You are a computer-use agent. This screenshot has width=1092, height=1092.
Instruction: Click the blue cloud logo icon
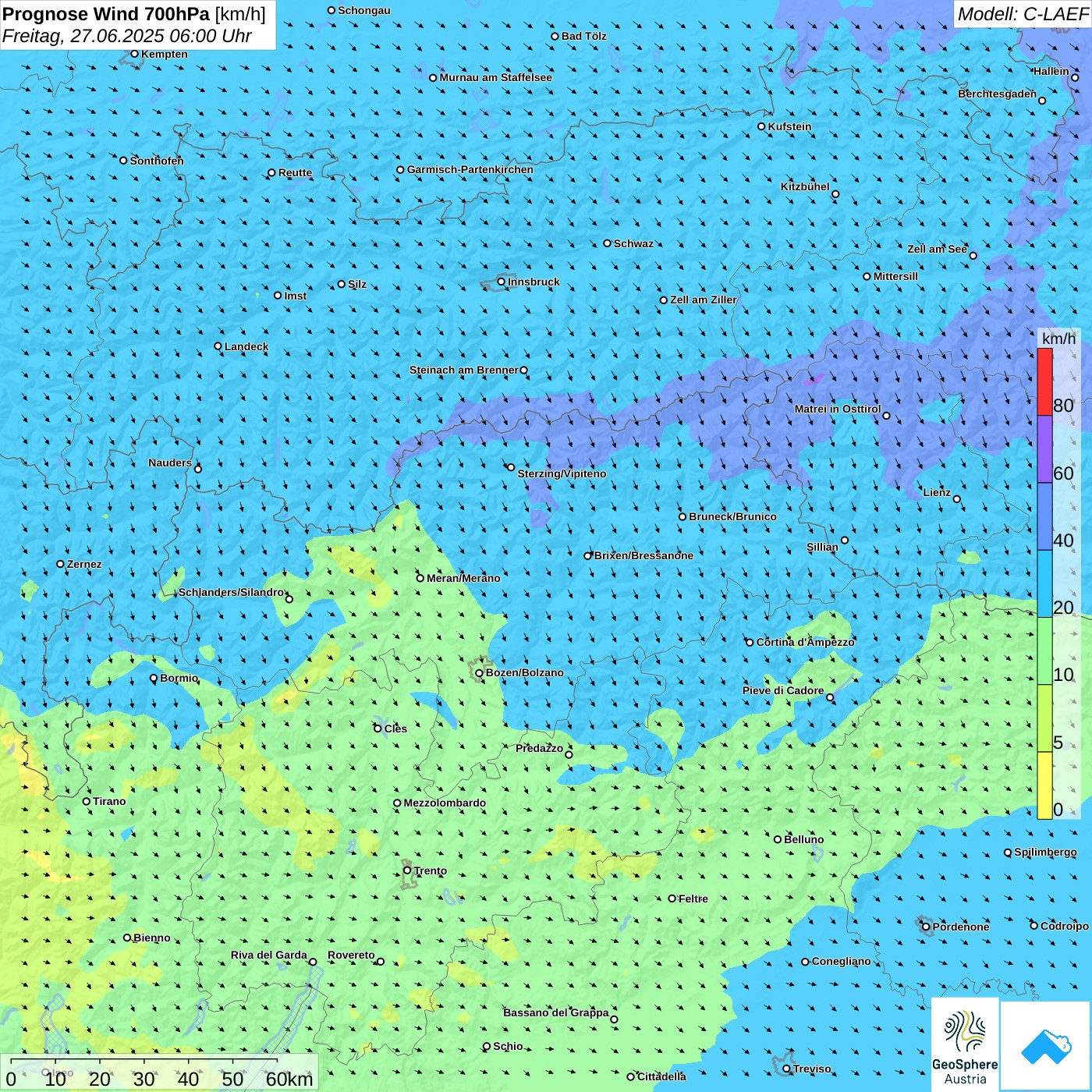coord(1045,1046)
